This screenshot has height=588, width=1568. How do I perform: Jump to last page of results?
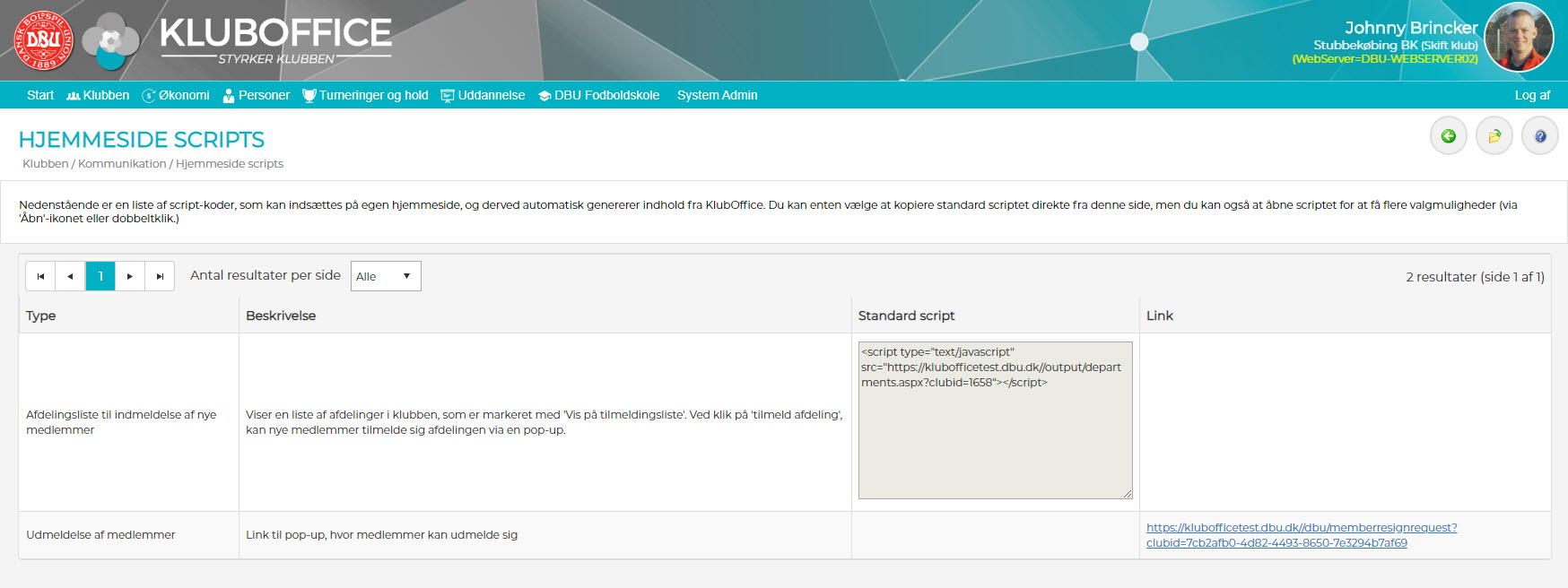point(160,276)
